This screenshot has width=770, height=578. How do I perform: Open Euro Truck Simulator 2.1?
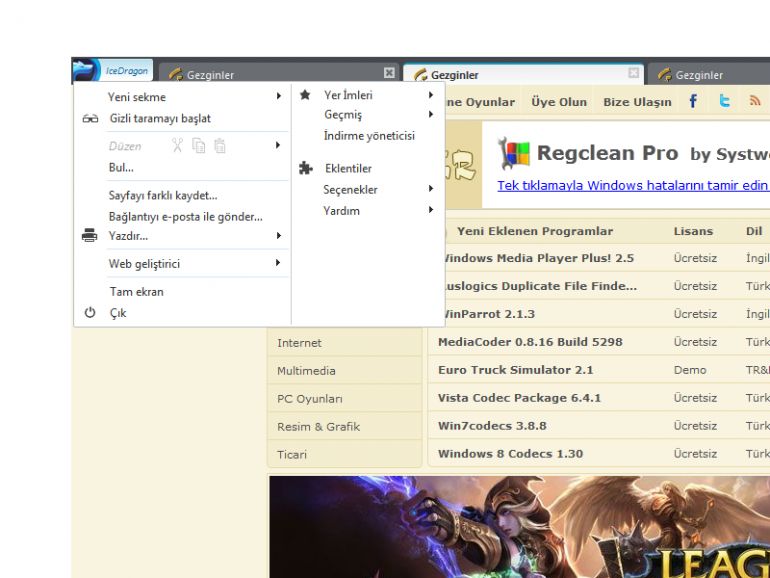tap(515, 370)
